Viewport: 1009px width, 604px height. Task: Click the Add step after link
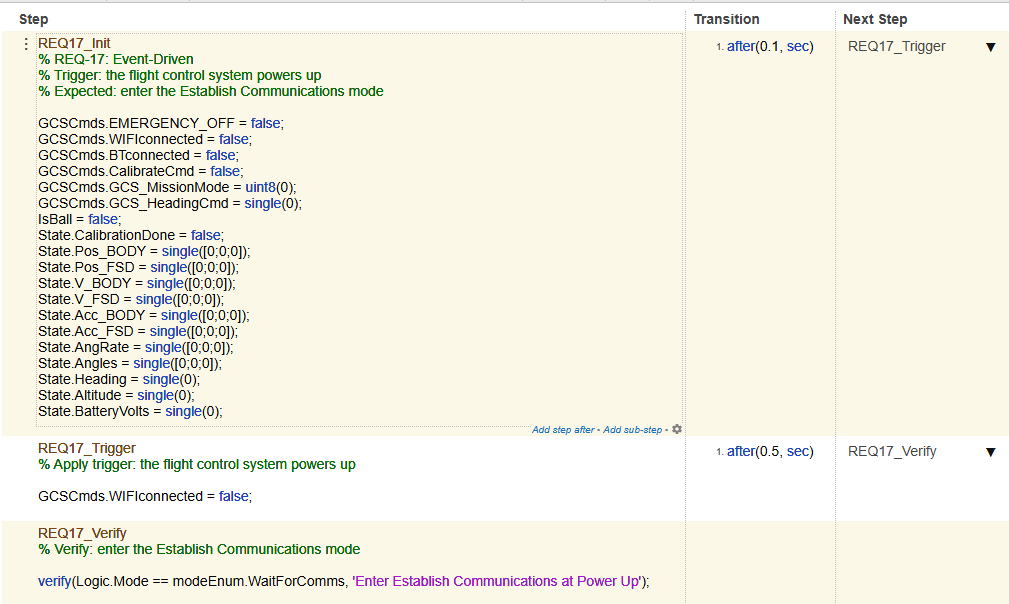point(563,430)
